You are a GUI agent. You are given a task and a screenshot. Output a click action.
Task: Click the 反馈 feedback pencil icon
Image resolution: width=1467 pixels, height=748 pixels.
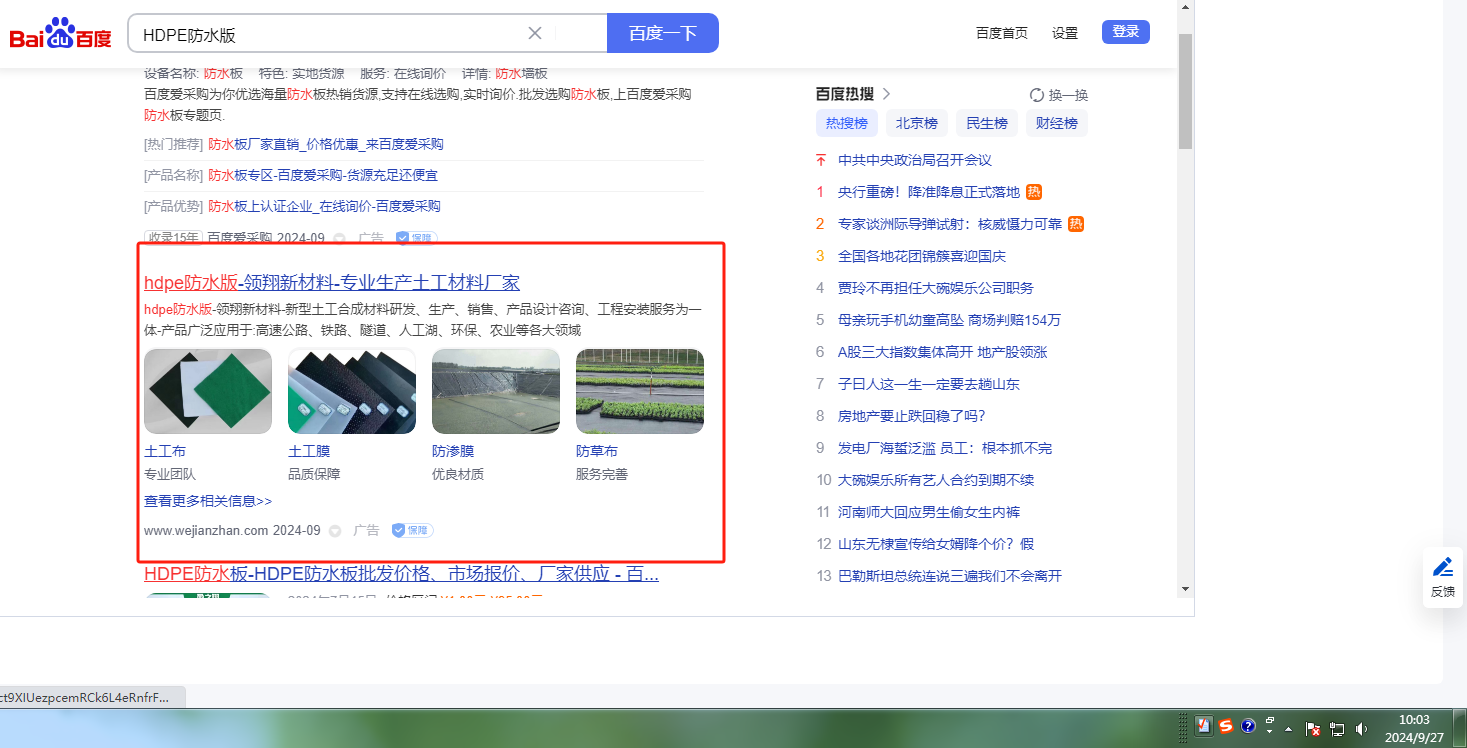(1442, 568)
